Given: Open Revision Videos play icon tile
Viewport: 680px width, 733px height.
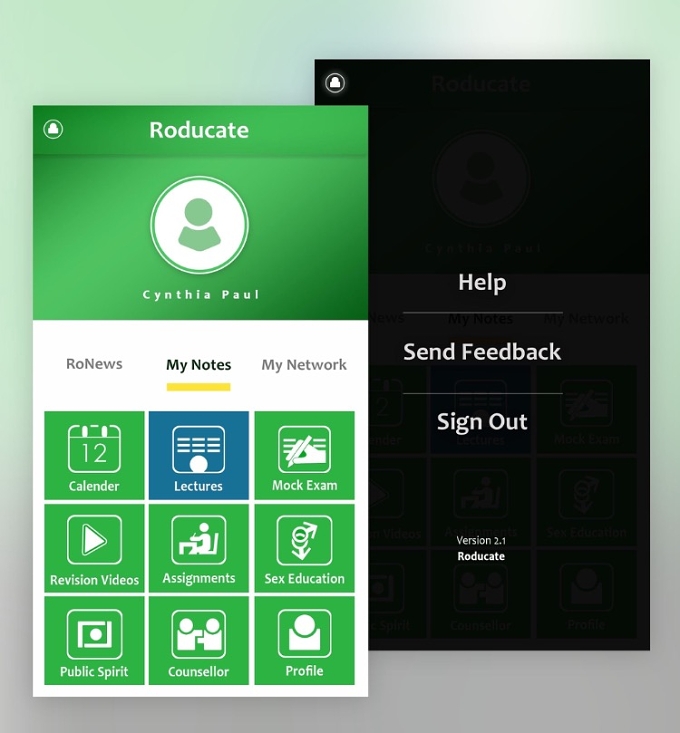Looking at the screenshot, I should pyautogui.click(x=94, y=548).
